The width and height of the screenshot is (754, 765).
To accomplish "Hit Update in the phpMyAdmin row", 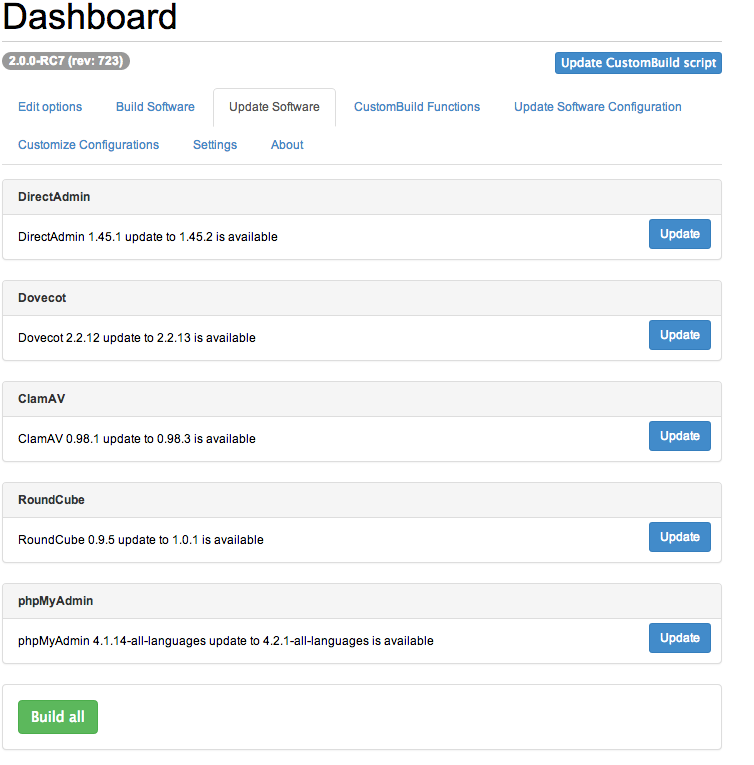I will point(679,638).
